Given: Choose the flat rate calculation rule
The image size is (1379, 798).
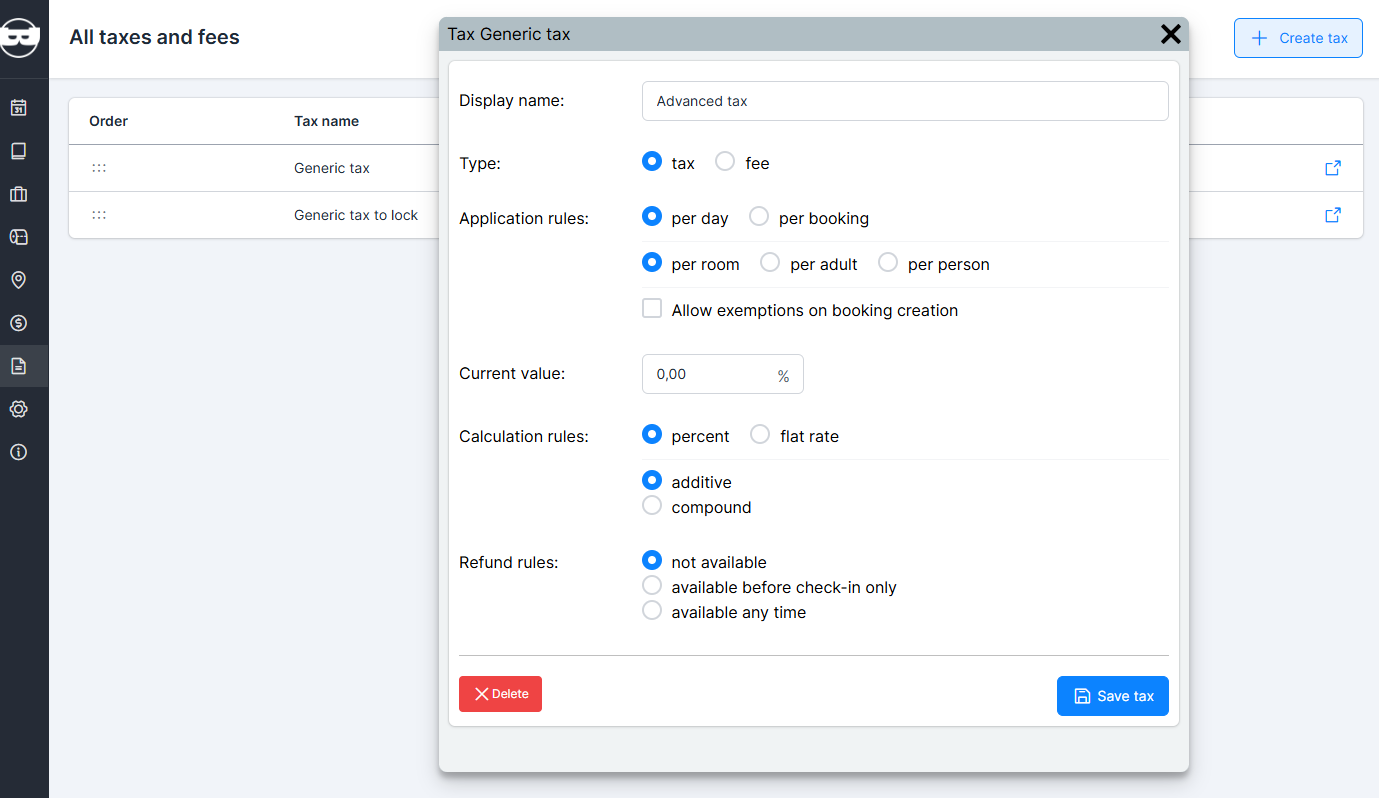Looking at the screenshot, I should [760, 435].
